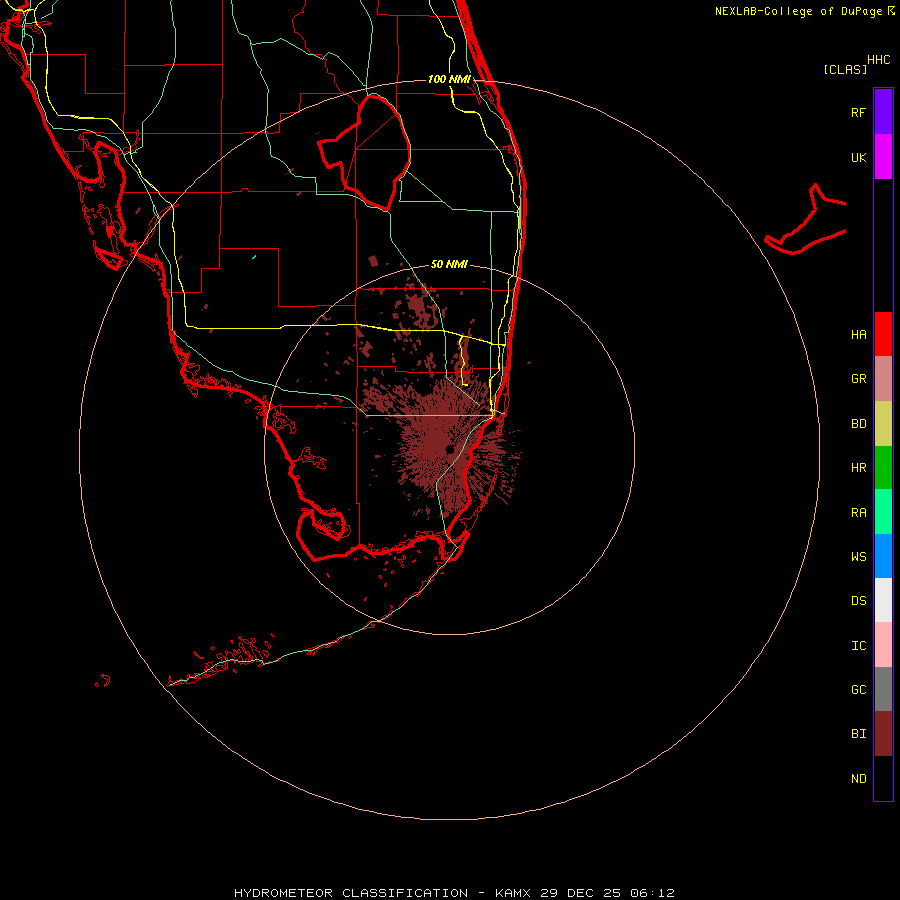Click the DS white legend swatch

point(883,600)
